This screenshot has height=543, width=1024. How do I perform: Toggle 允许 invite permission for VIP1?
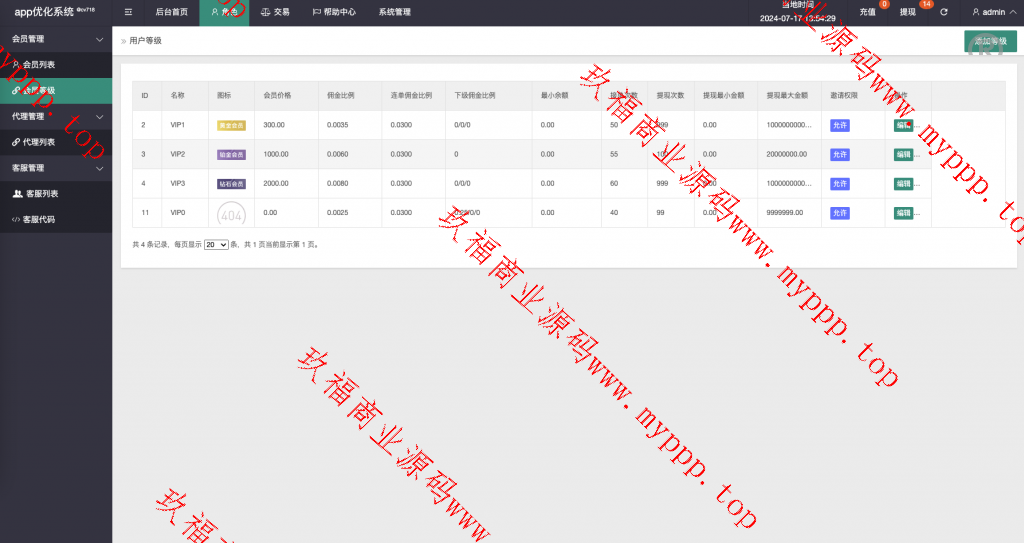839,125
